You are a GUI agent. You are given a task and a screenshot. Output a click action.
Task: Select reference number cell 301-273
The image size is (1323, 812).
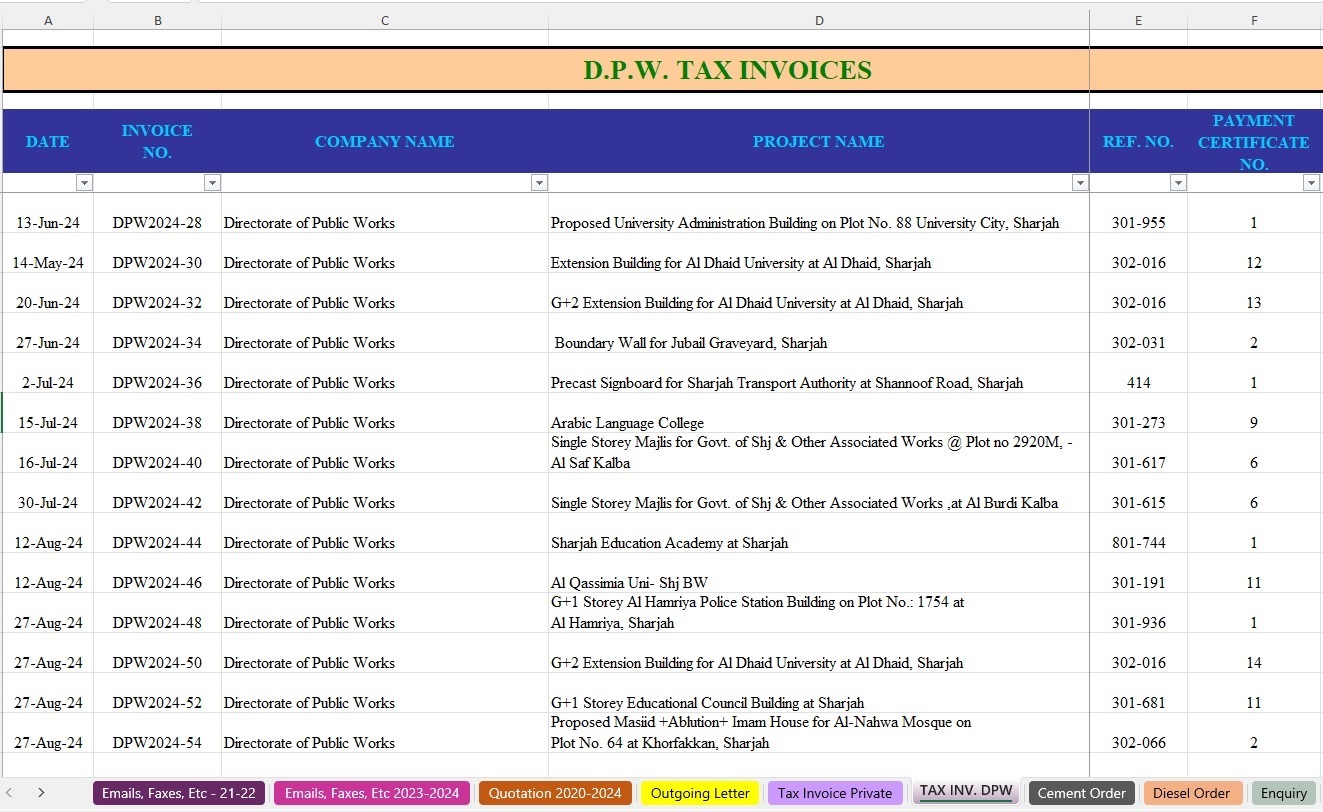click(1138, 414)
